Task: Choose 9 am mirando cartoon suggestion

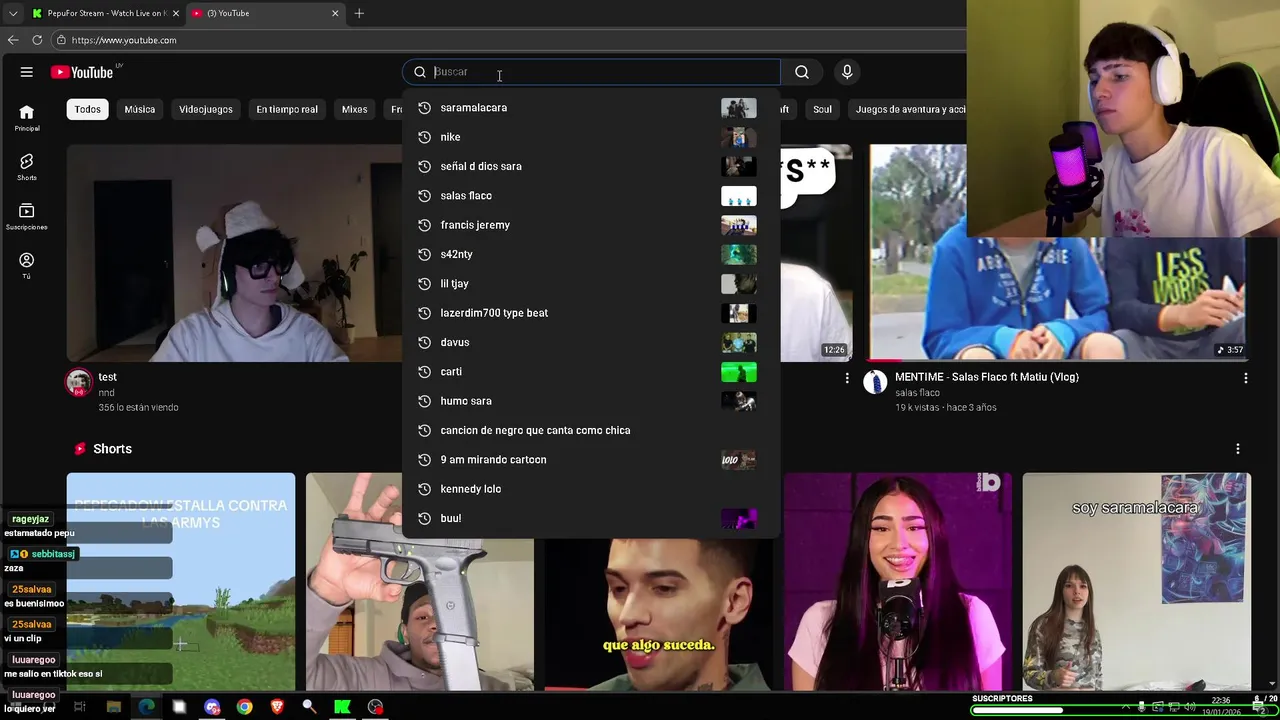Action: [x=591, y=460]
